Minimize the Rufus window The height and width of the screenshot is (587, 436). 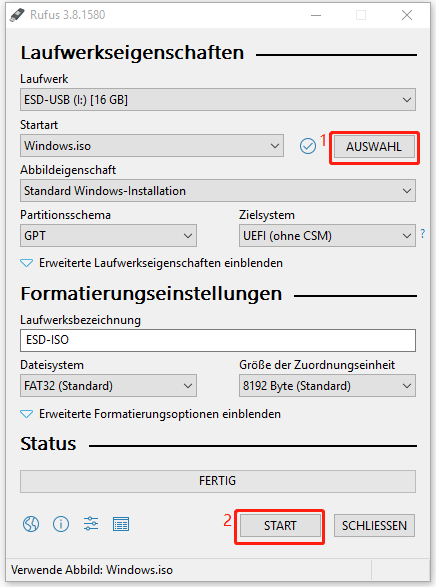pyautogui.click(x=316, y=15)
